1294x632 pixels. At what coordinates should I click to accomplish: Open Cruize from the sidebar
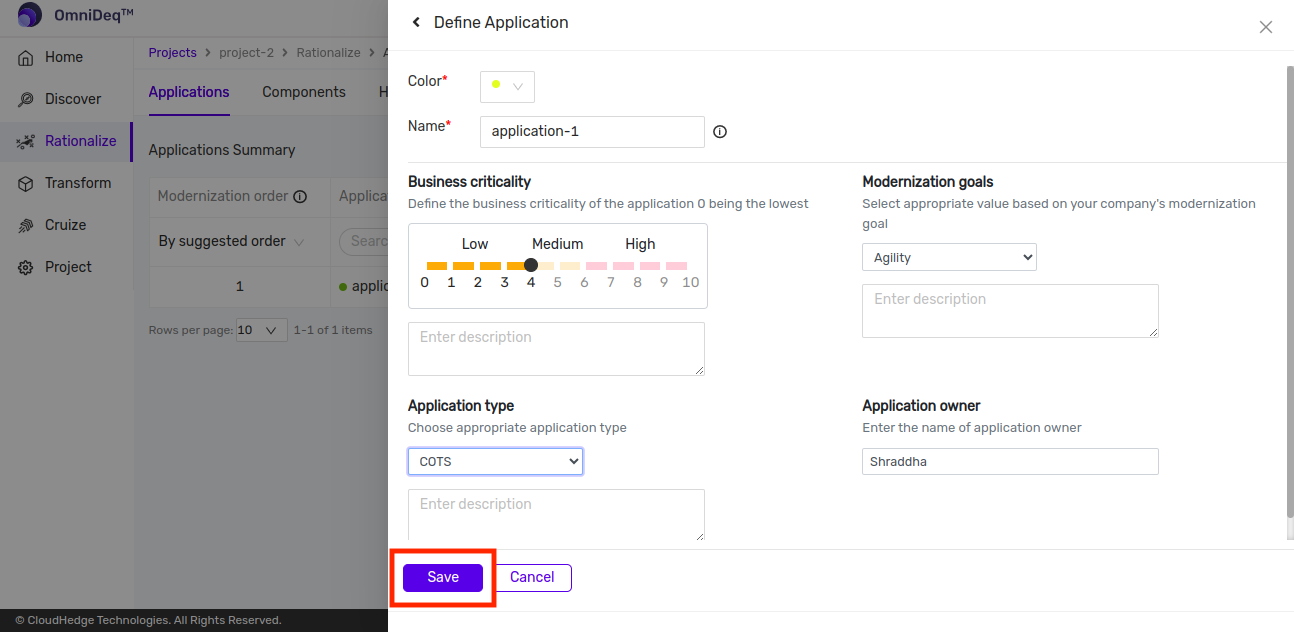[65, 225]
